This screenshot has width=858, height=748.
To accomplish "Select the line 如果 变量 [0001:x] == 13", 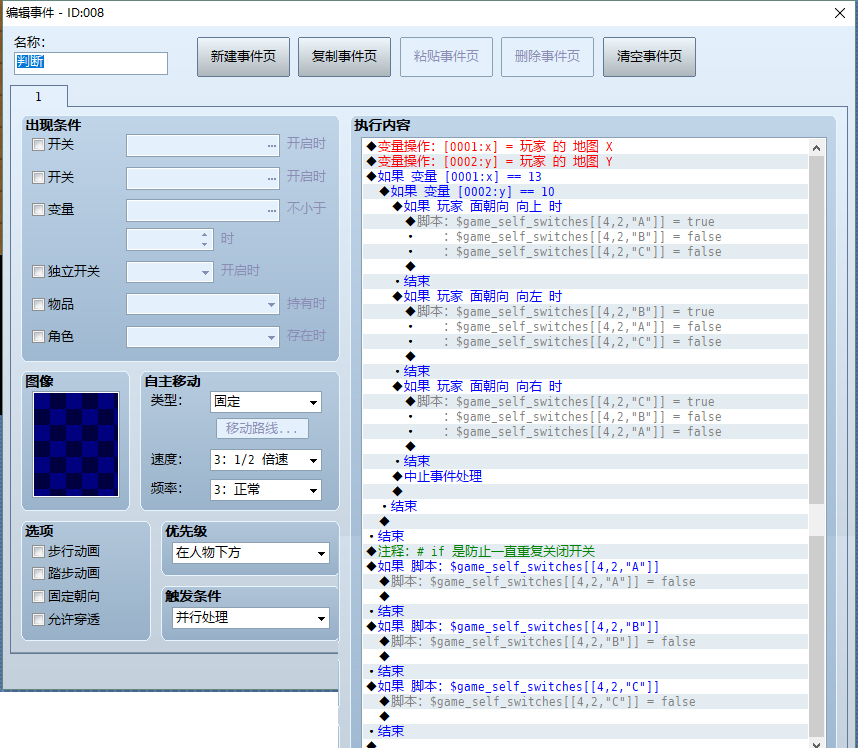I will coord(585,177).
